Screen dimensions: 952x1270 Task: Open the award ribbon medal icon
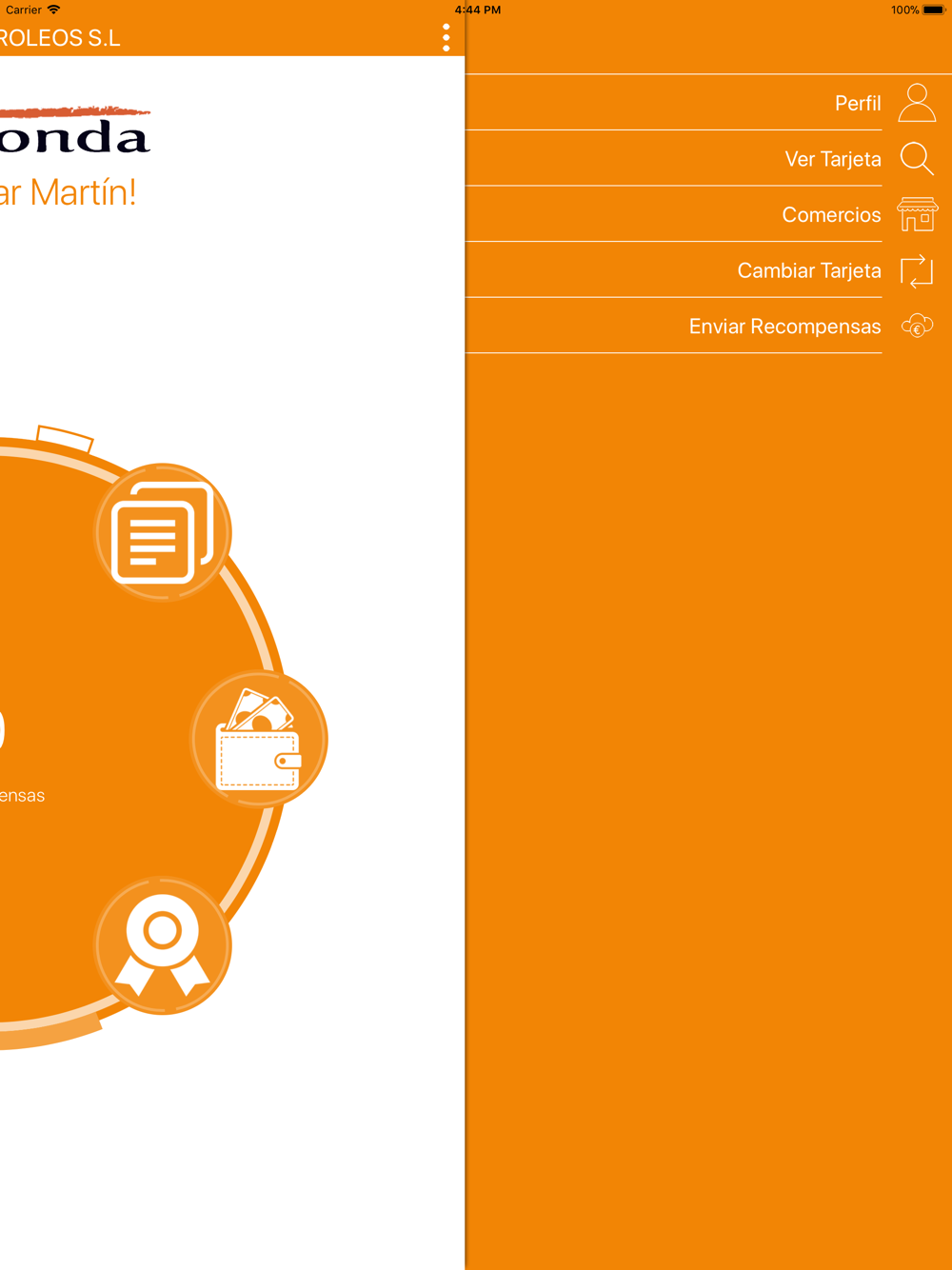pos(163,945)
